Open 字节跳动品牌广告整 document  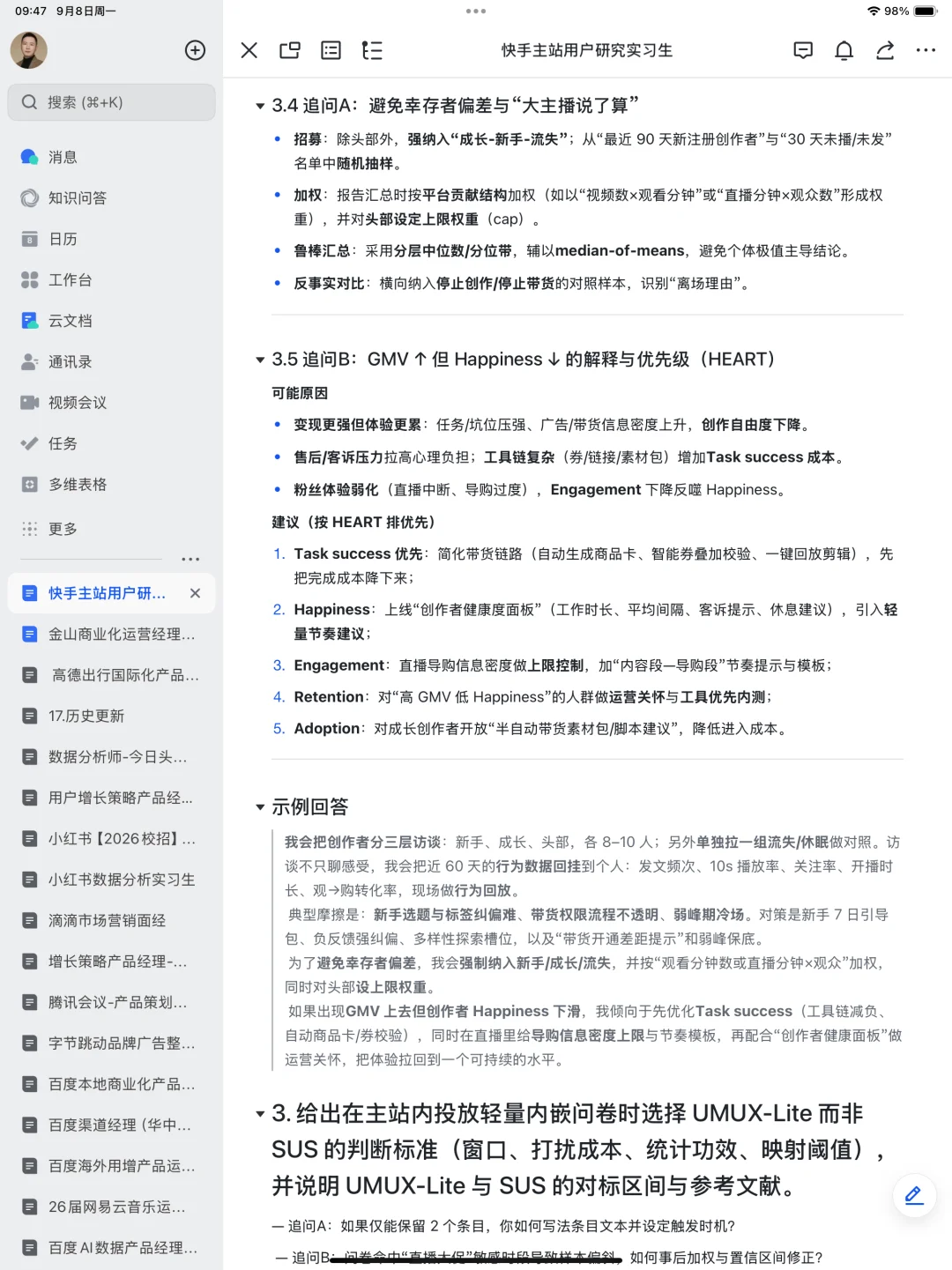click(x=111, y=1043)
